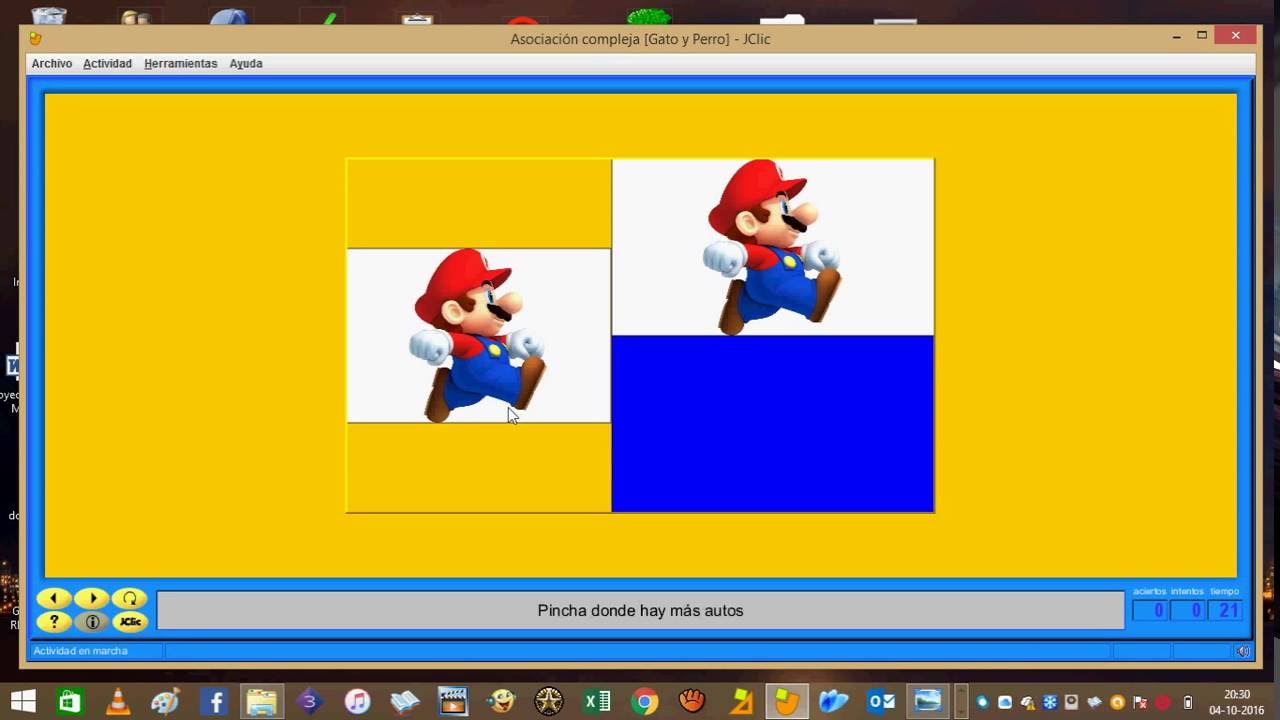Screen dimensions: 1280x720
Task: Maximize the JClic window
Action: (x=1202, y=36)
